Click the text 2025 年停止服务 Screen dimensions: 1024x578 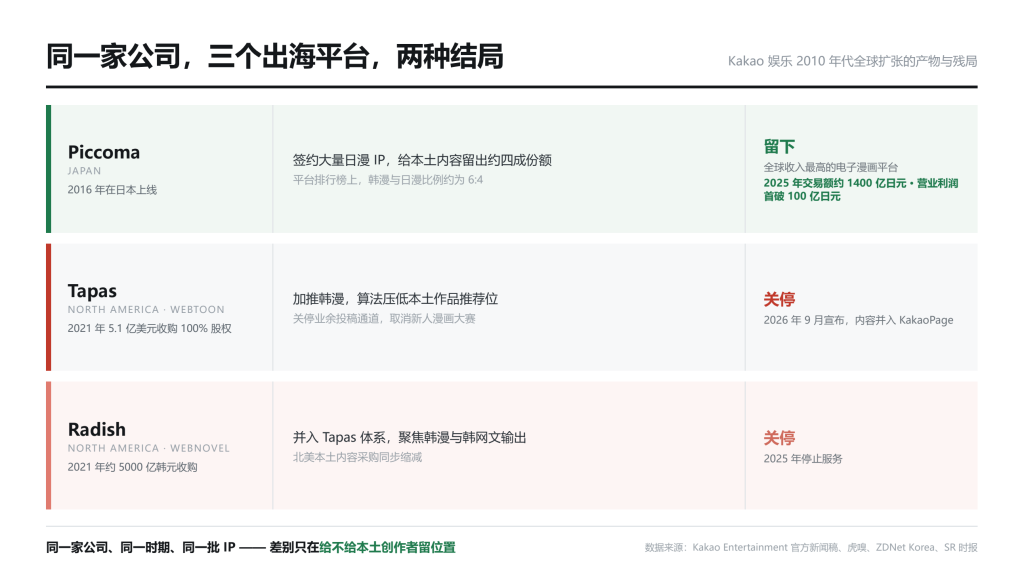[803, 458]
